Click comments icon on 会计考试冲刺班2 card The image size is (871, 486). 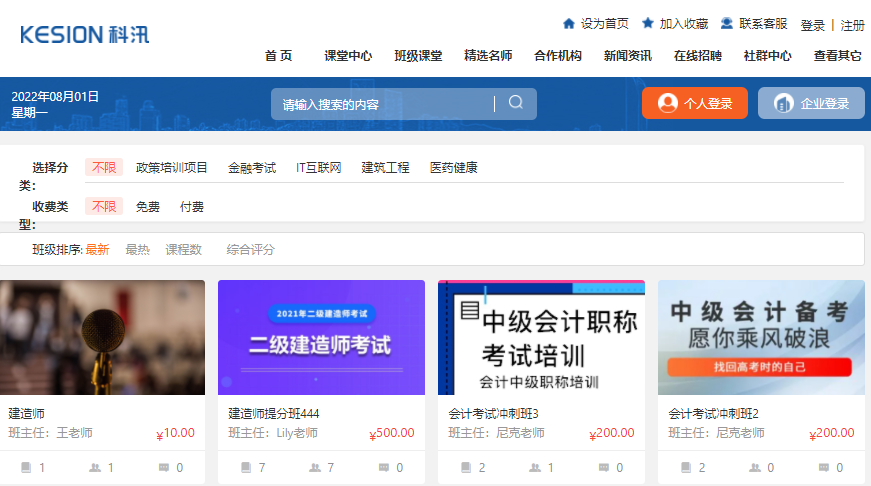tap(824, 468)
